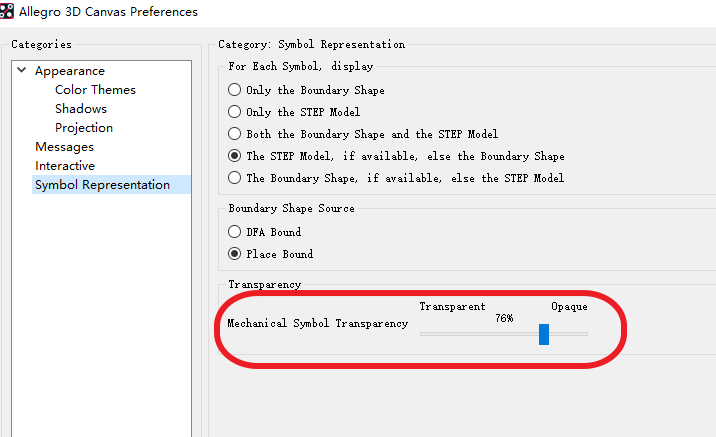Open the Messages category
716x437 pixels.
(64, 147)
